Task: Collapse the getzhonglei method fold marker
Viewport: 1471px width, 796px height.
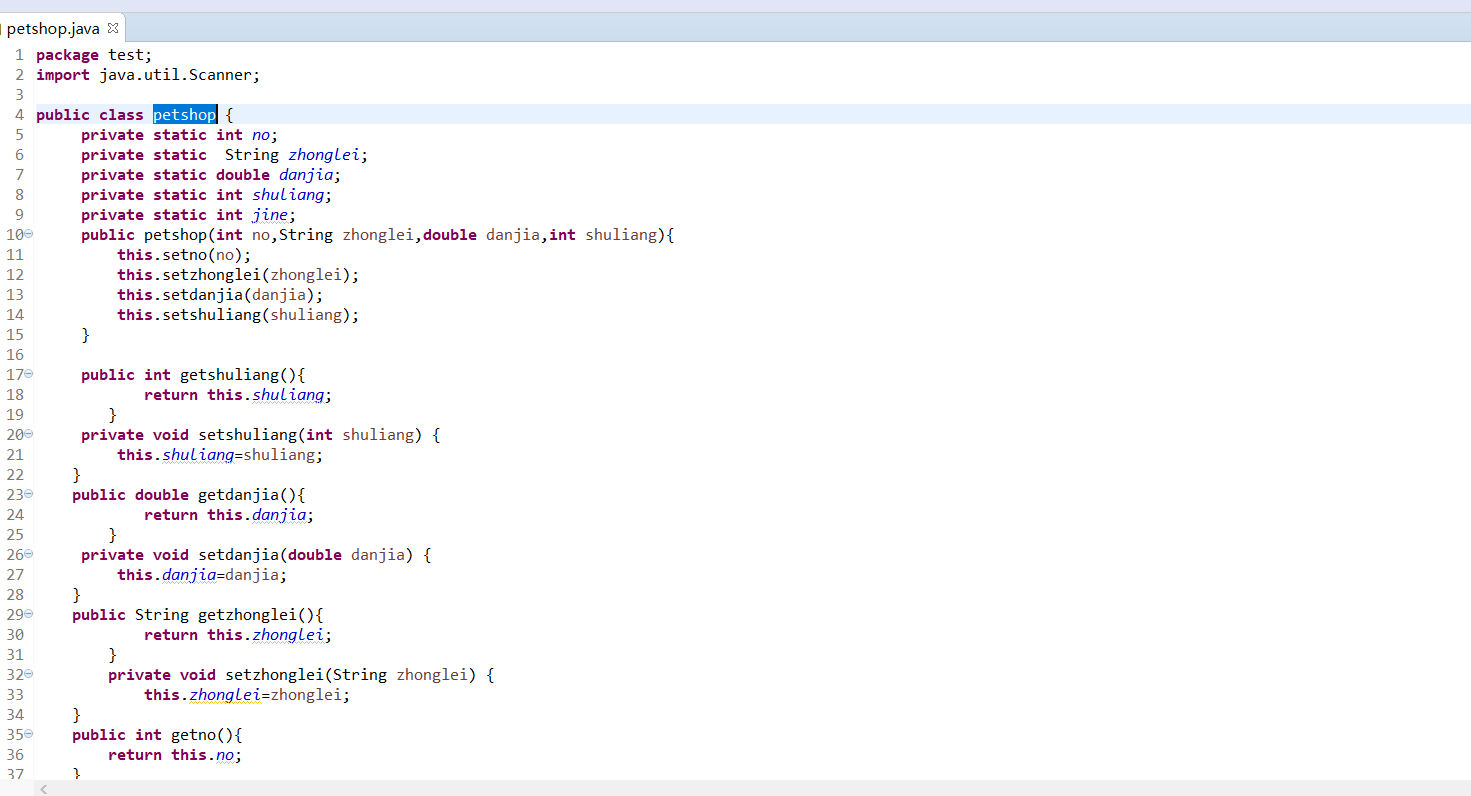Action: pyautogui.click(x=28, y=614)
